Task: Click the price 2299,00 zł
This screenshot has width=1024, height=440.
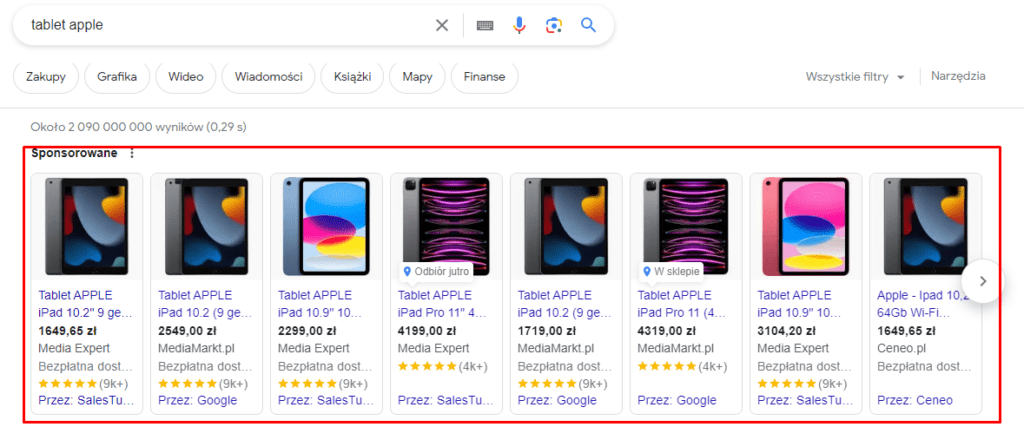Action: [x=307, y=330]
